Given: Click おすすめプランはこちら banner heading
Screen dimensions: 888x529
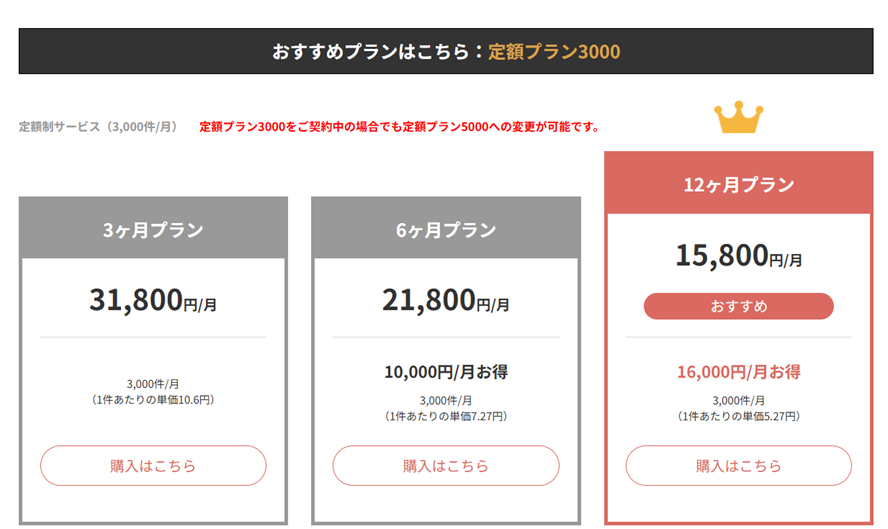Looking at the screenshot, I should click(371, 52).
